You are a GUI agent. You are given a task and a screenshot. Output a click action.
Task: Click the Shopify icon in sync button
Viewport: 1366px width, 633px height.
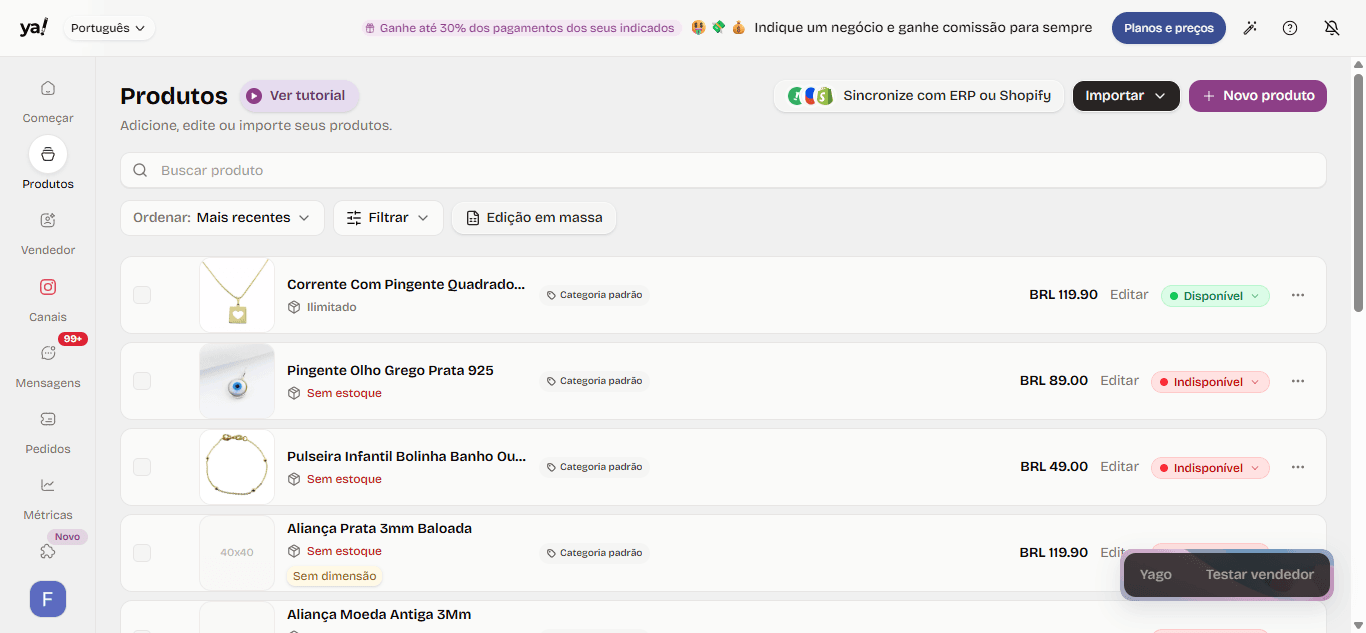825,96
